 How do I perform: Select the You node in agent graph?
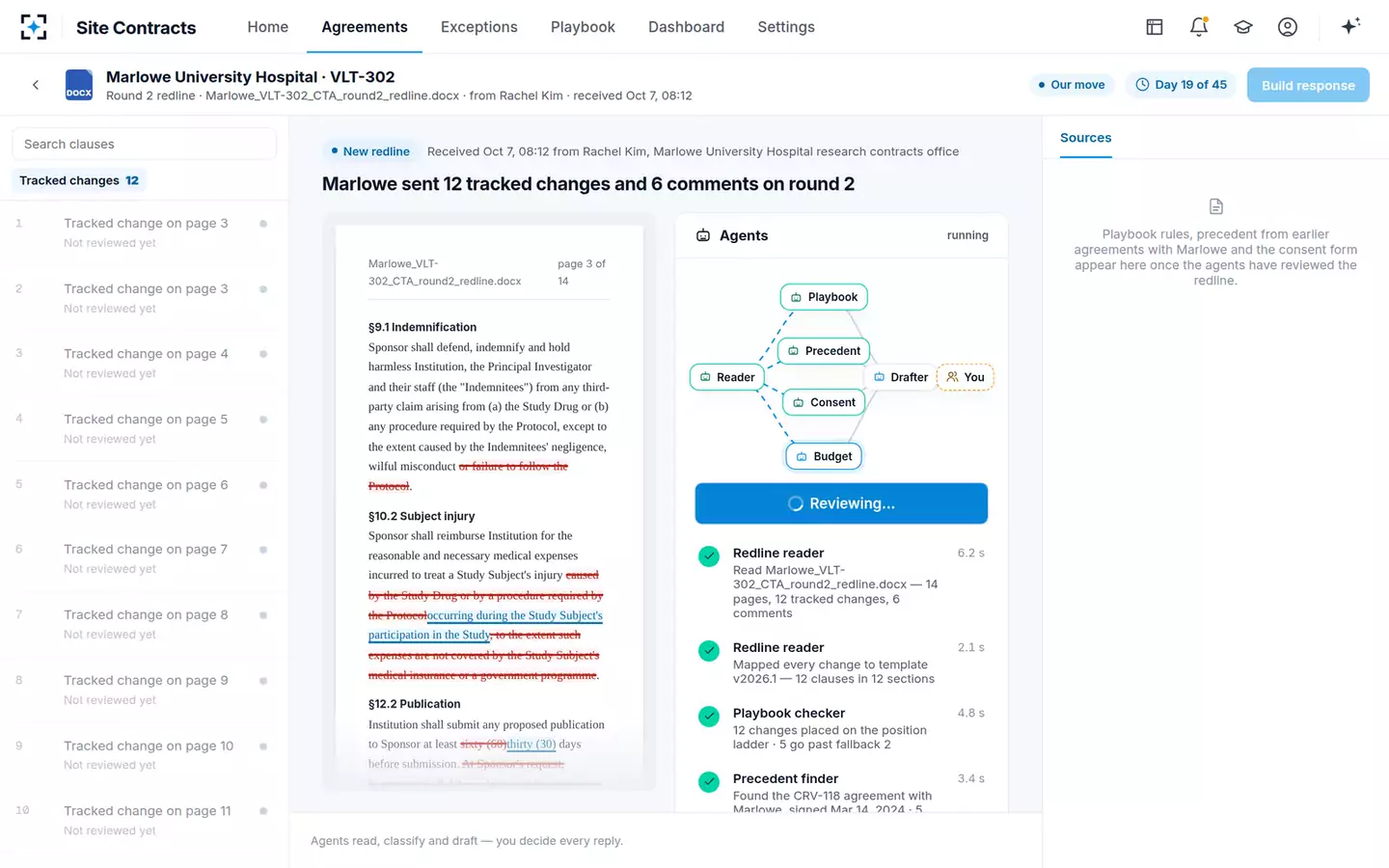(966, 377)
